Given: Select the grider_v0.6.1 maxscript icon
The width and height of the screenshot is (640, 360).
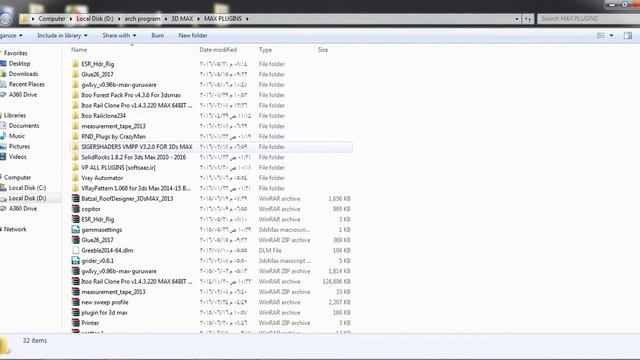Looking at the screenshot, I should click(x=76, y=261).
